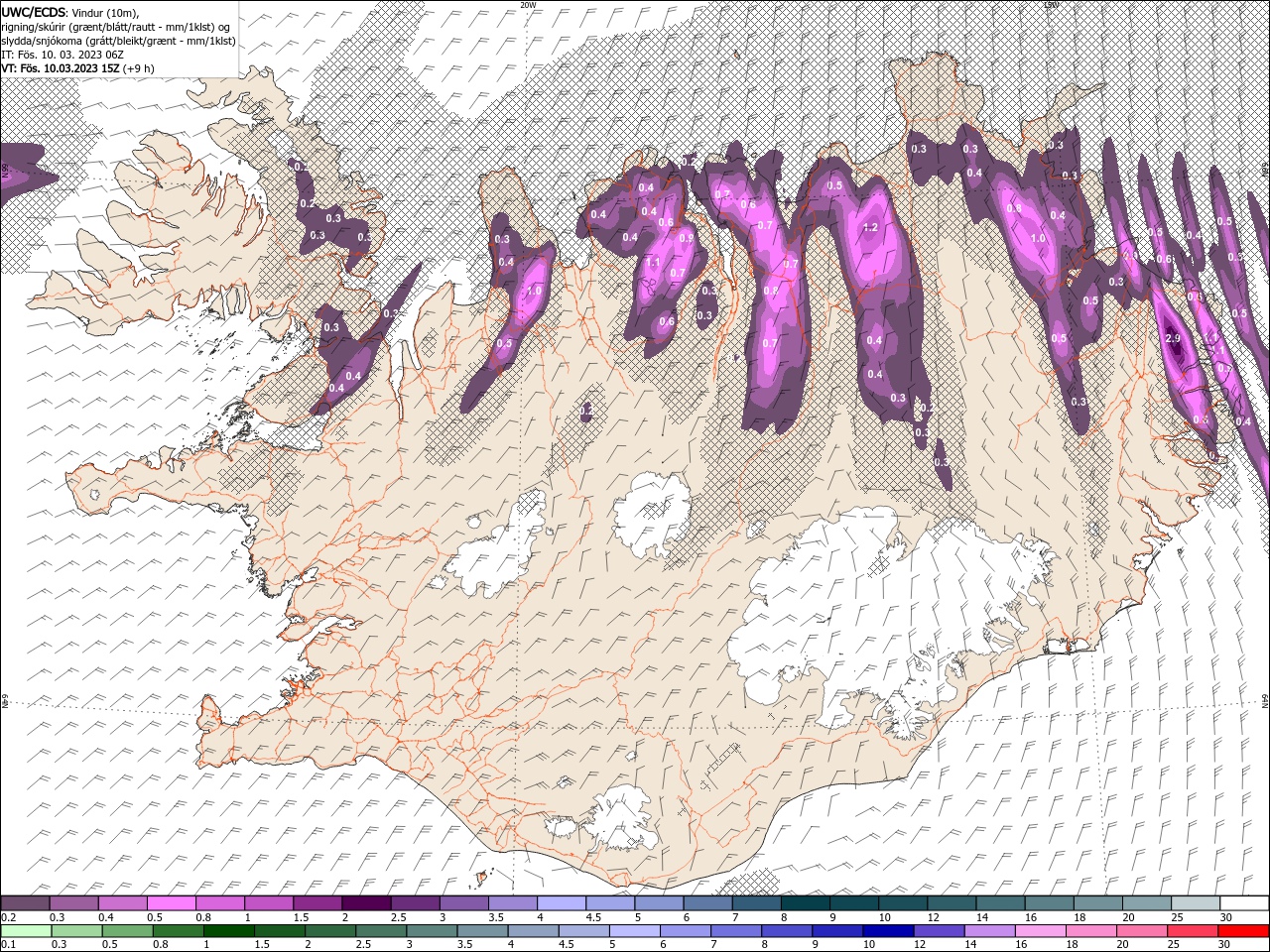
Task: Click the '15W' longitude label at top
Action: click(x=1051, y=5)
